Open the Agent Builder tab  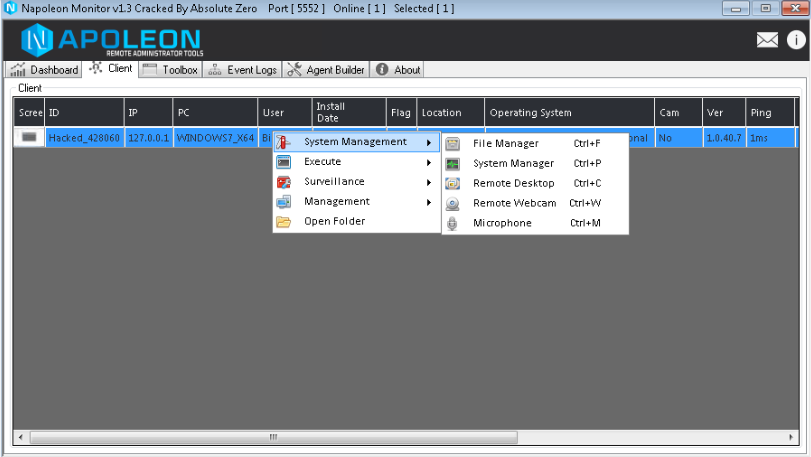click(327, 70)
